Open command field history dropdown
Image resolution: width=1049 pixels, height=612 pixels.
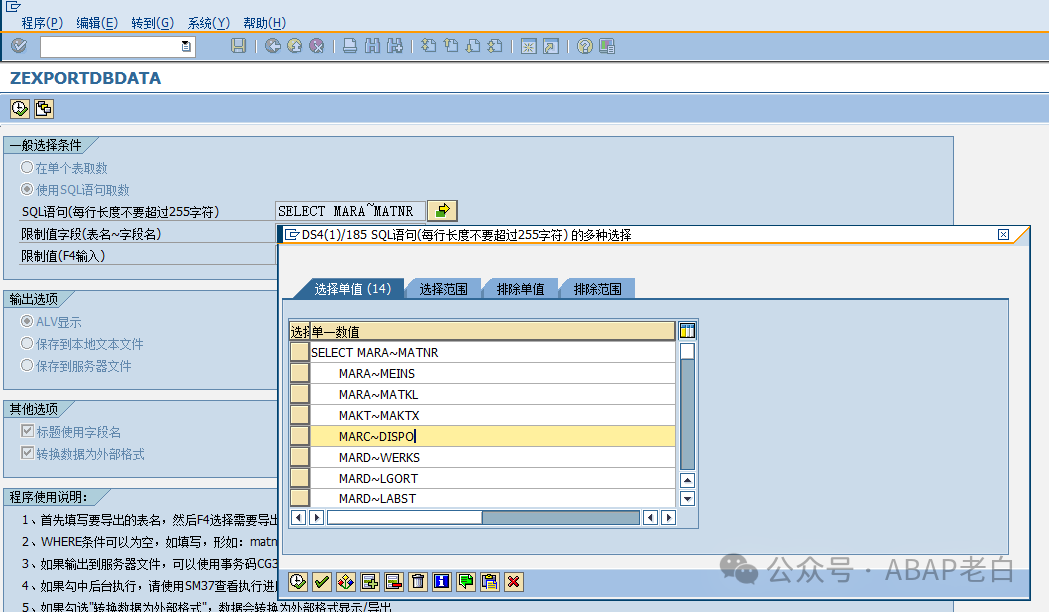[187, 46]
